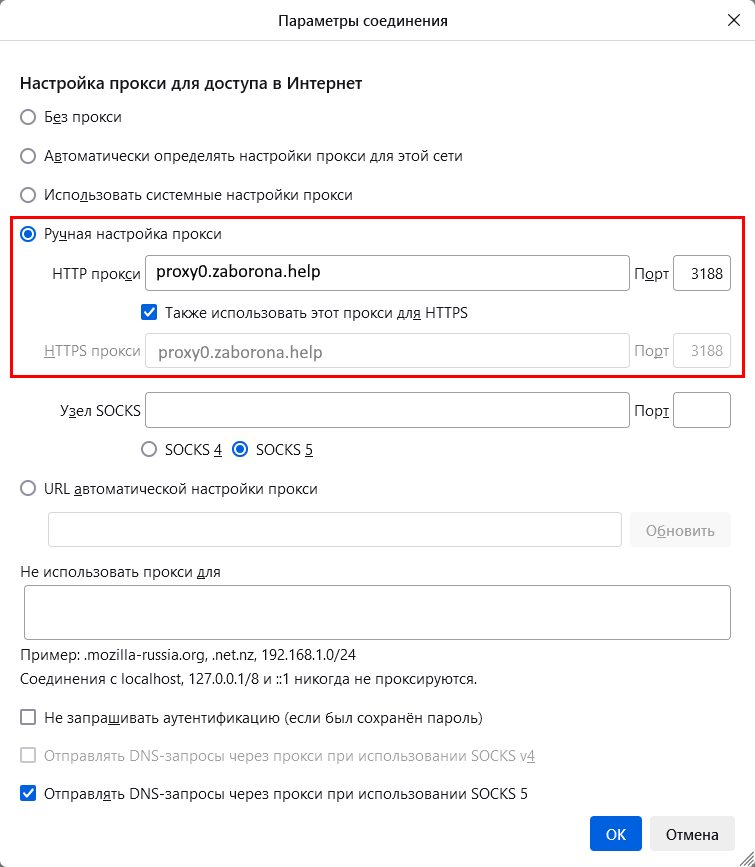The height and width of the screenshot is (867, 755).
Task: Confirm settings with the OK button
Action: click(x=616, y=834)
